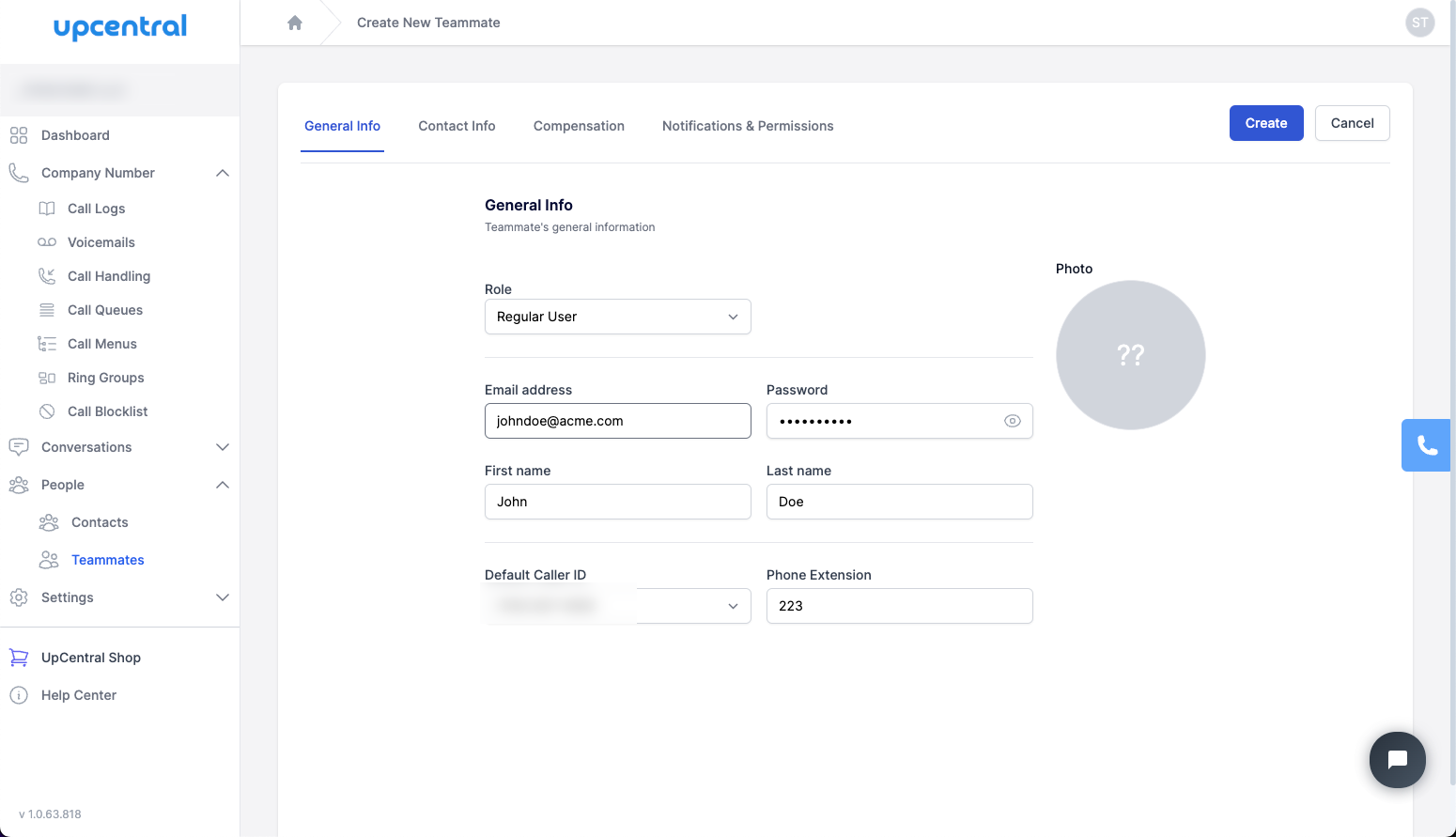The width and height of the screenshot is (1456, 837).
Task: Show the password with the eye icon
Action: pos(1012,421)
